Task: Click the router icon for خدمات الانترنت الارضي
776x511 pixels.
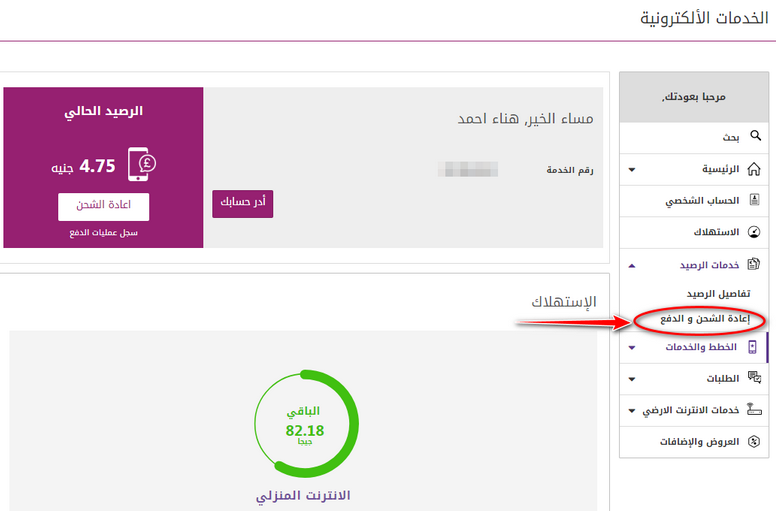Action: tap(754, 409)
